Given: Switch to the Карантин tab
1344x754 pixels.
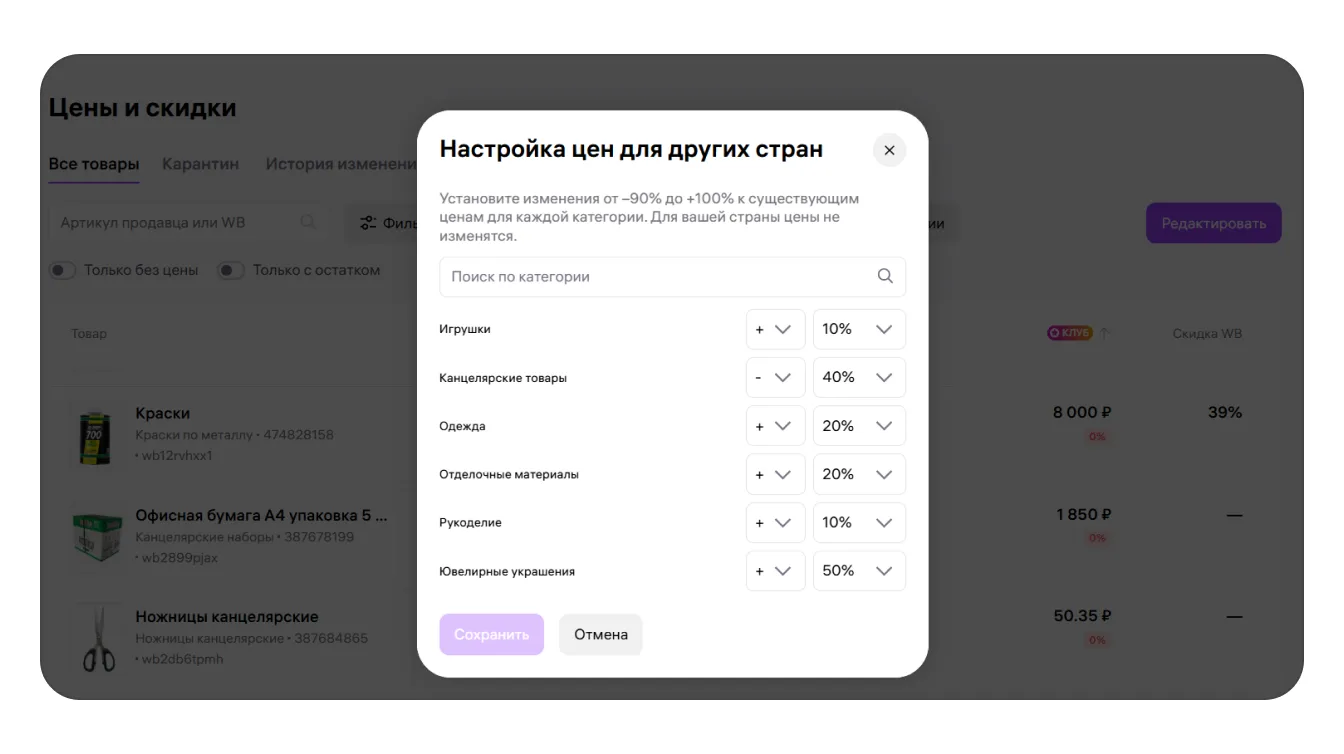Looking at the screenshot, I should 200,164.
